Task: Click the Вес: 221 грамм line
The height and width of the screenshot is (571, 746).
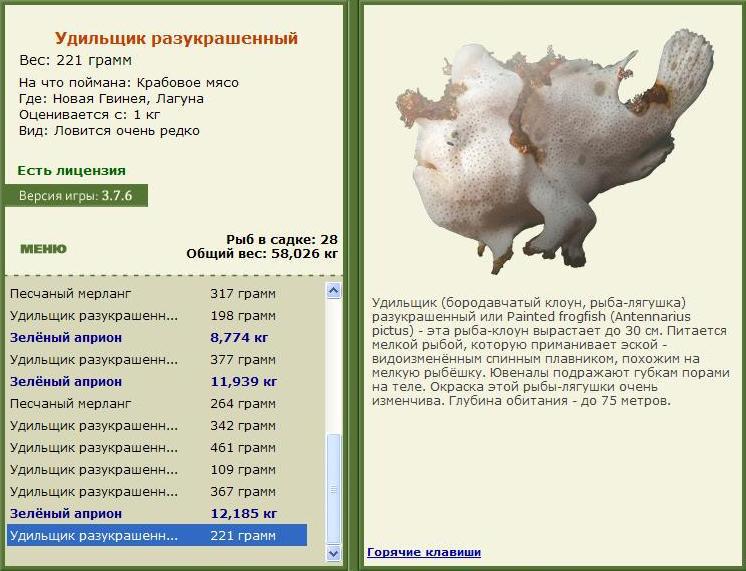Action: (76, 60)
